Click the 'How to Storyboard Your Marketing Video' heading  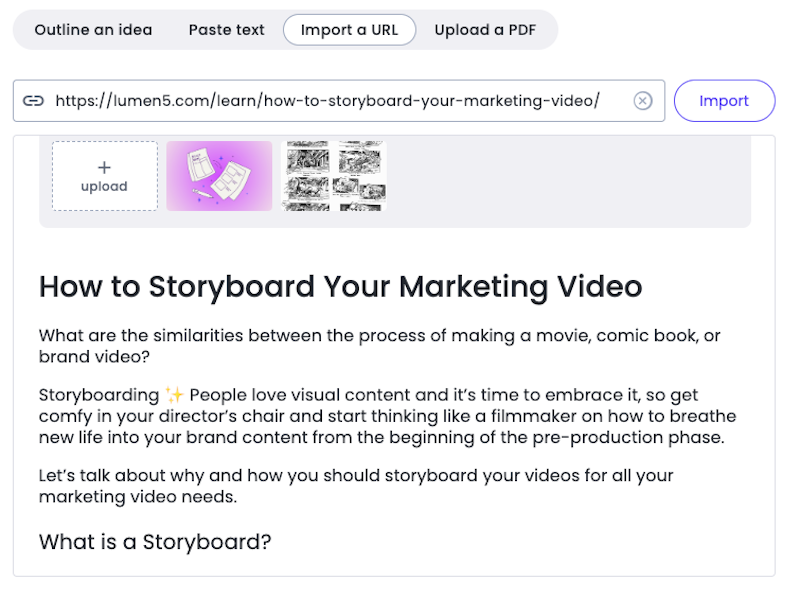[340, 287]
